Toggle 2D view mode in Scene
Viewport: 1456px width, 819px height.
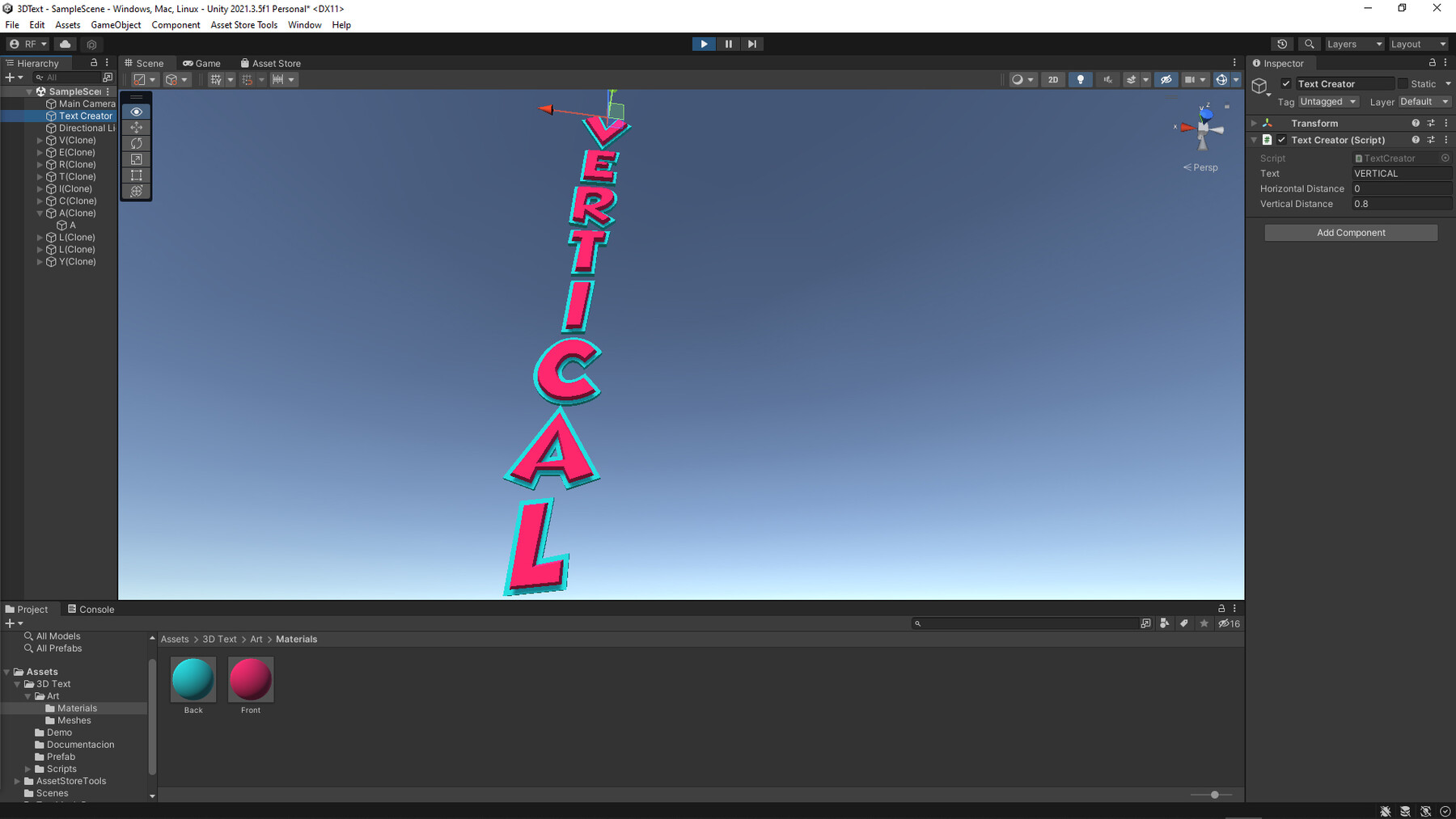(1052, 79)
